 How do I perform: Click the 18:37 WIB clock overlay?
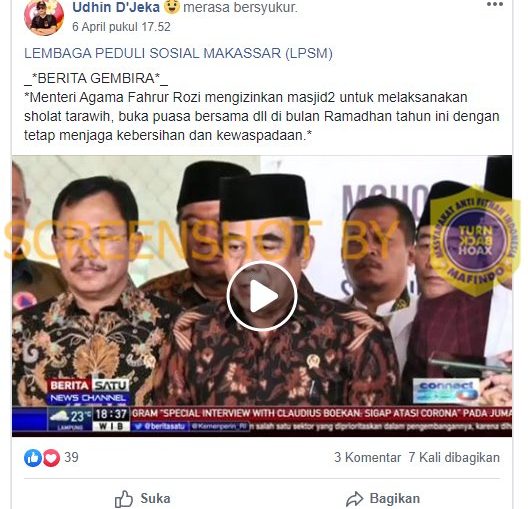point(111,418)
